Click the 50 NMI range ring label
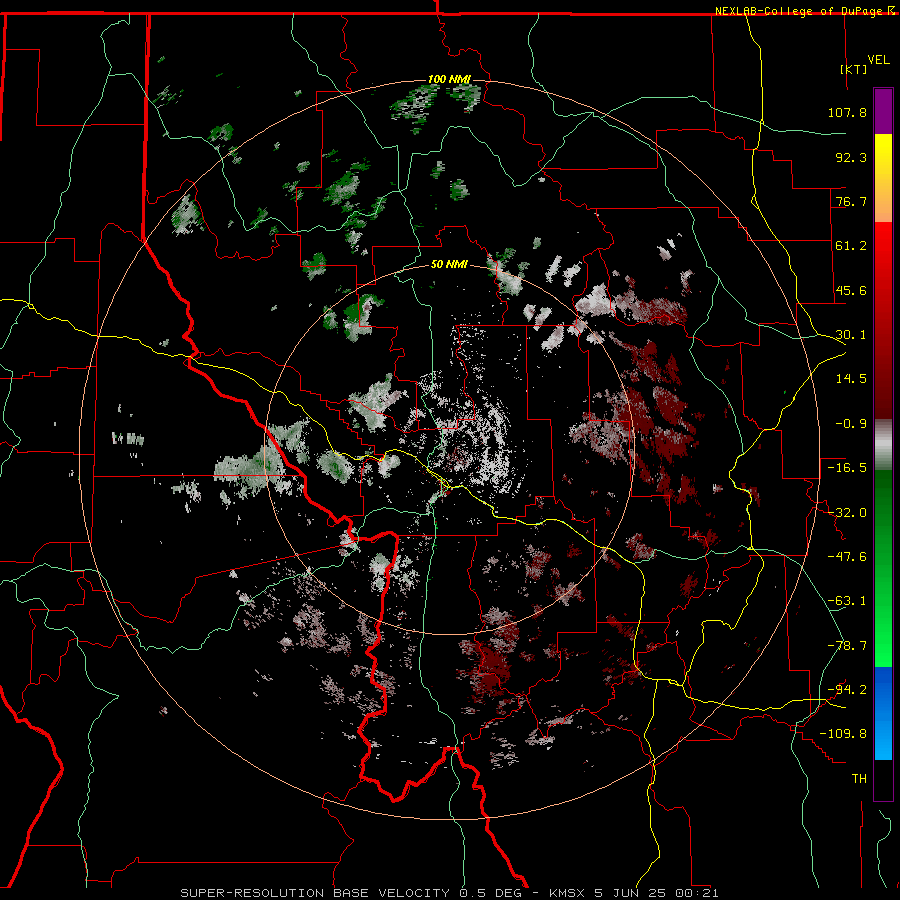Viewport: 900px width, 900px height. click(449, 265)
